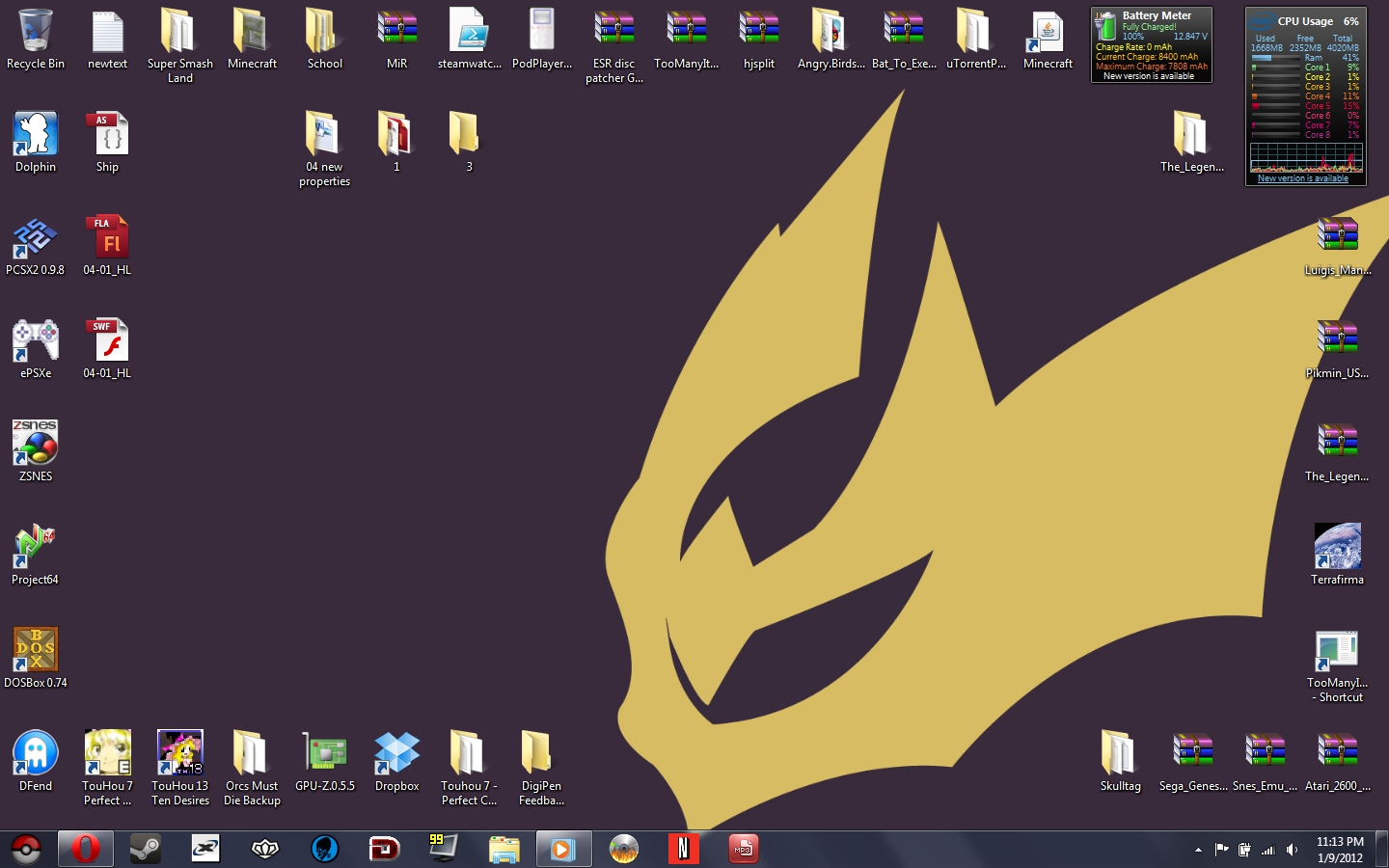
Task: Click the Netflix icon in the taskbar
Action: point(683,849)
